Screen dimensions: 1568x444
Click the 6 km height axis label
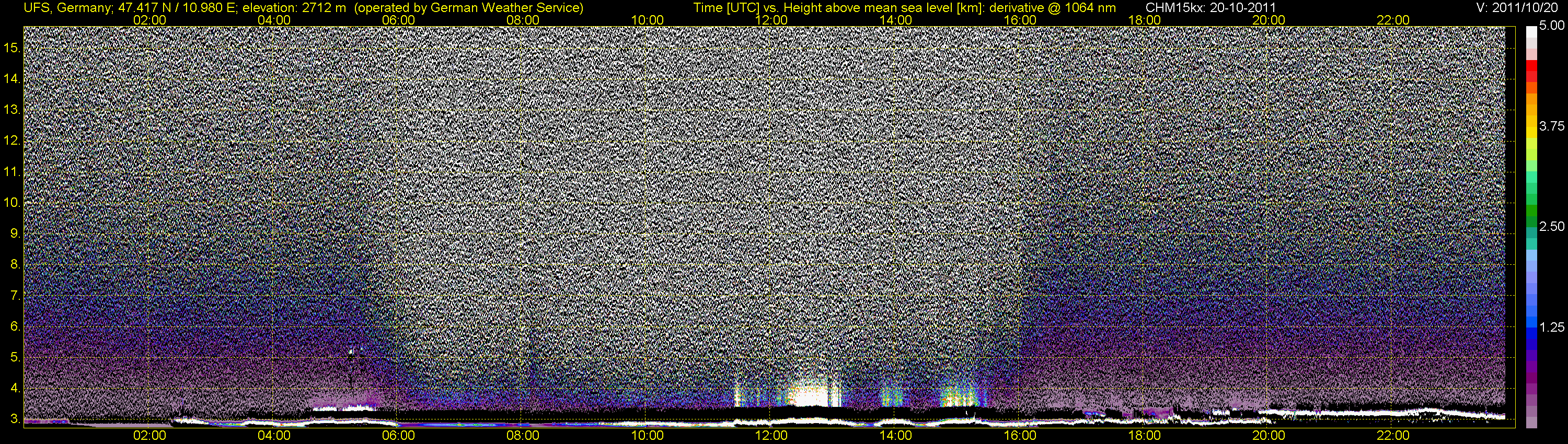[15, 326]
